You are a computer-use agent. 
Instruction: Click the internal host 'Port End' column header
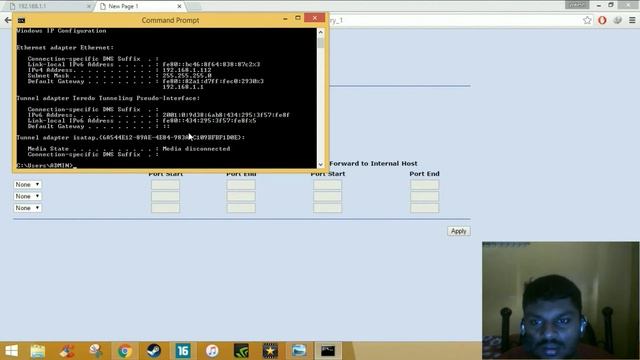424,173
